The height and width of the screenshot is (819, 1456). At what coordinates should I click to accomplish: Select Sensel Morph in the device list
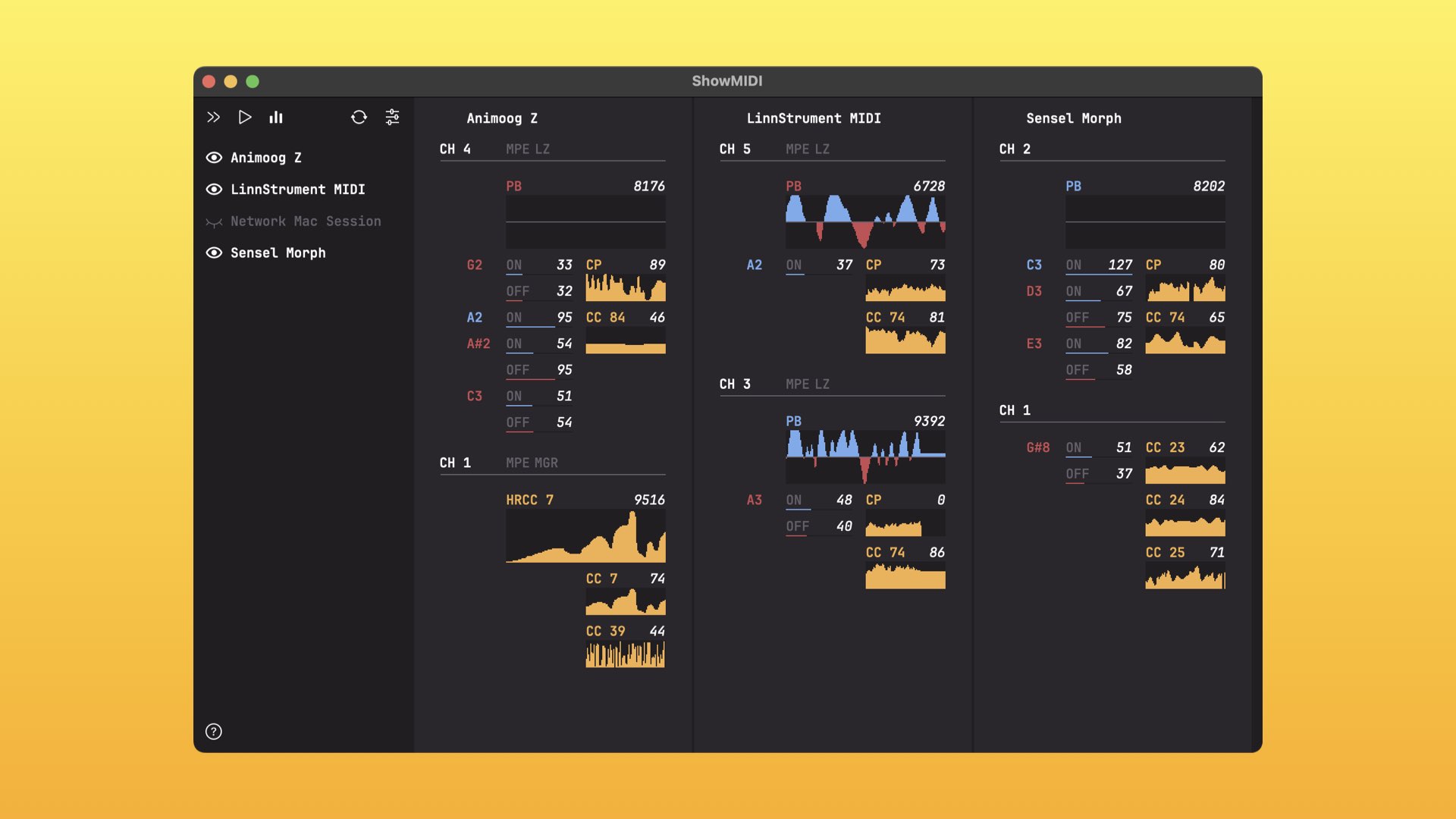pyautogui.click(x=278, y=253)
